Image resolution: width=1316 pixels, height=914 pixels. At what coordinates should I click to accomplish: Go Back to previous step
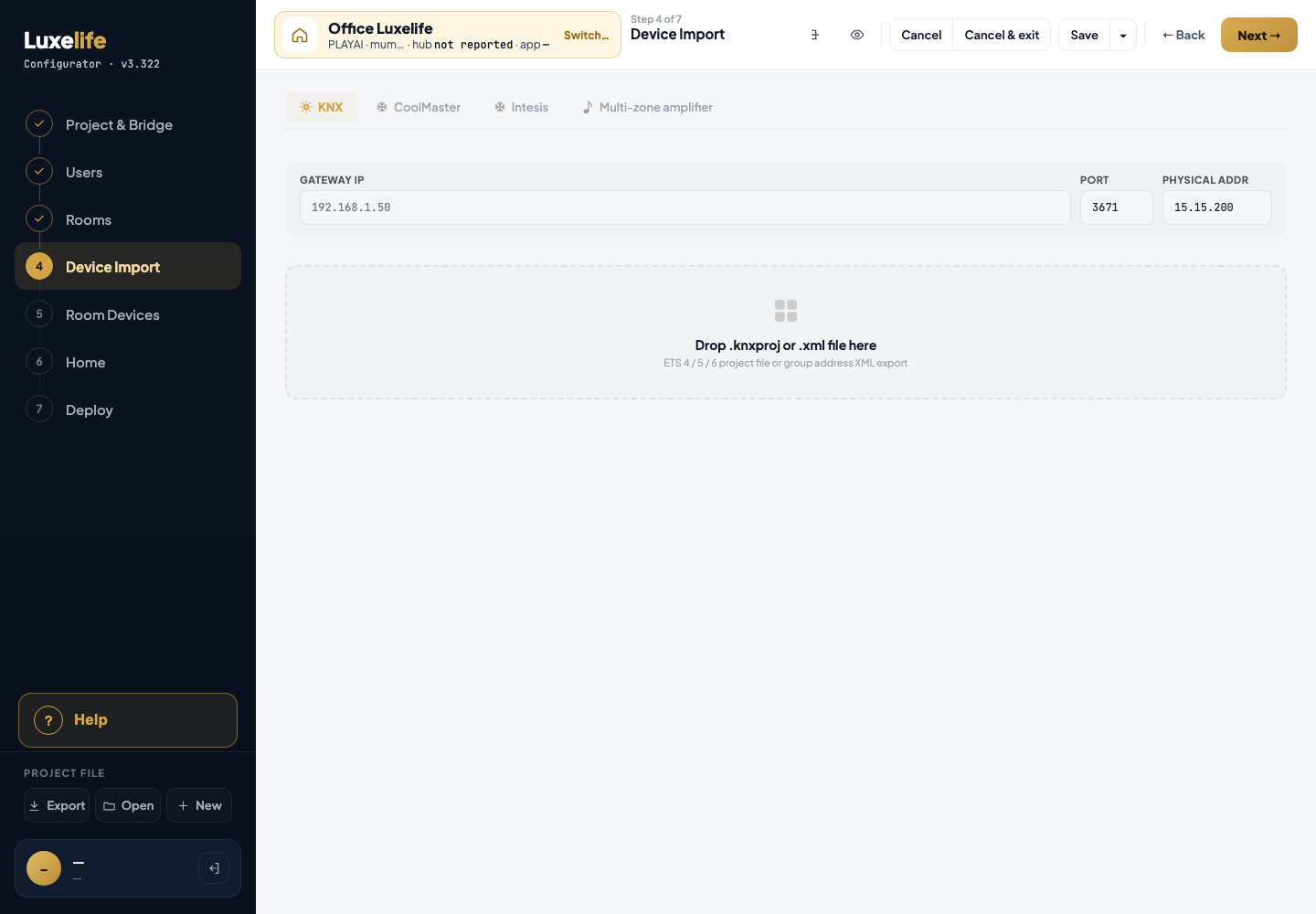pos(1183,36)
